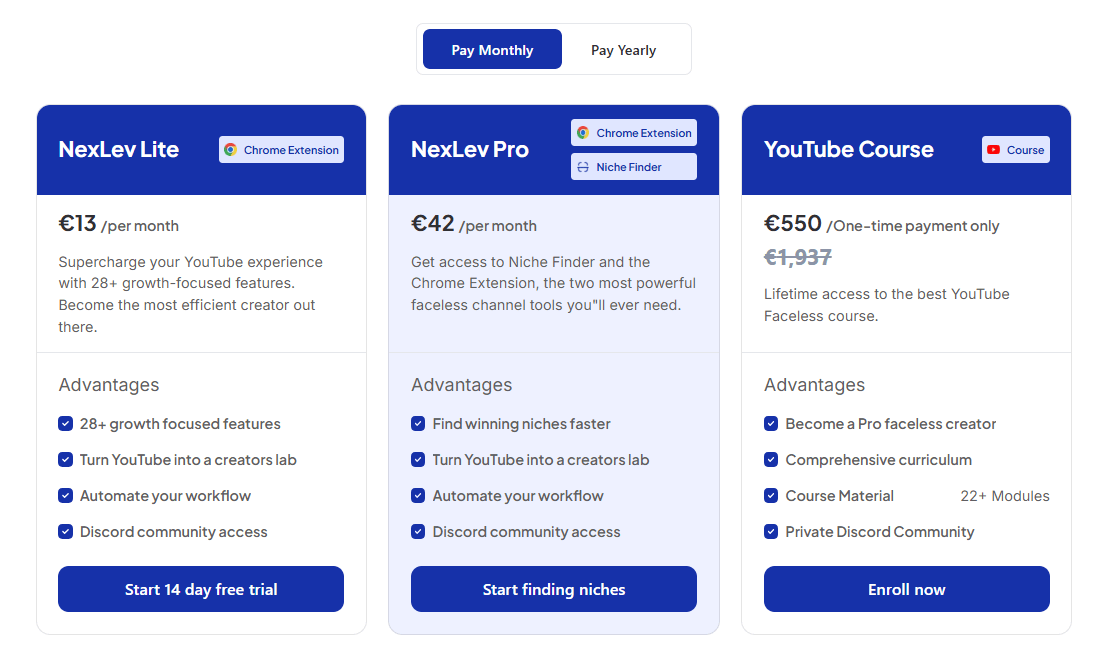The width and height of the screenshot is (1106, 663).
Task: Click the checkmark beside Private Discord Community
Action: 771,531
